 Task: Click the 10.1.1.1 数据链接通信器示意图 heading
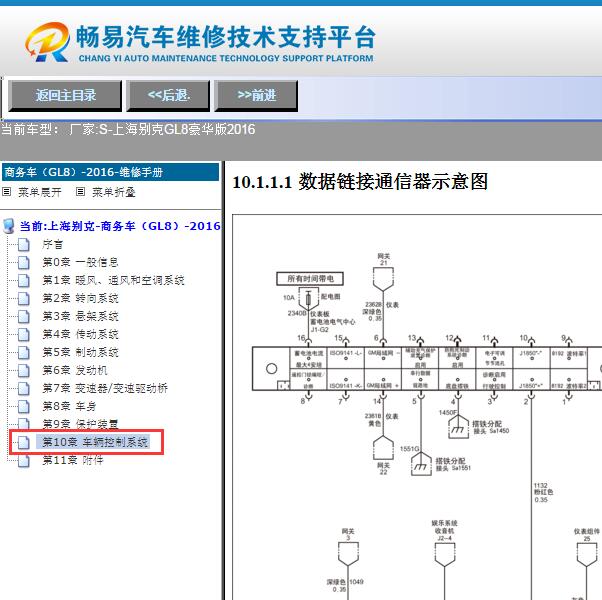tap(361, 182)
